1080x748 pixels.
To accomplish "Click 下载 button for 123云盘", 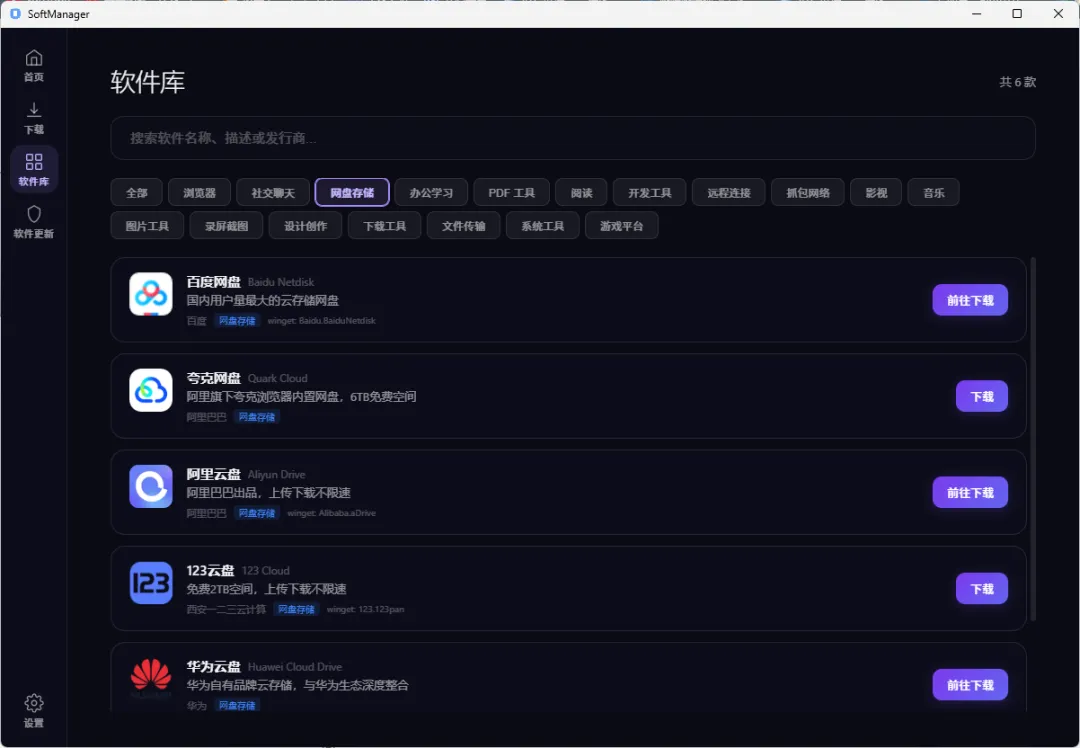I will tap(982, 589).
